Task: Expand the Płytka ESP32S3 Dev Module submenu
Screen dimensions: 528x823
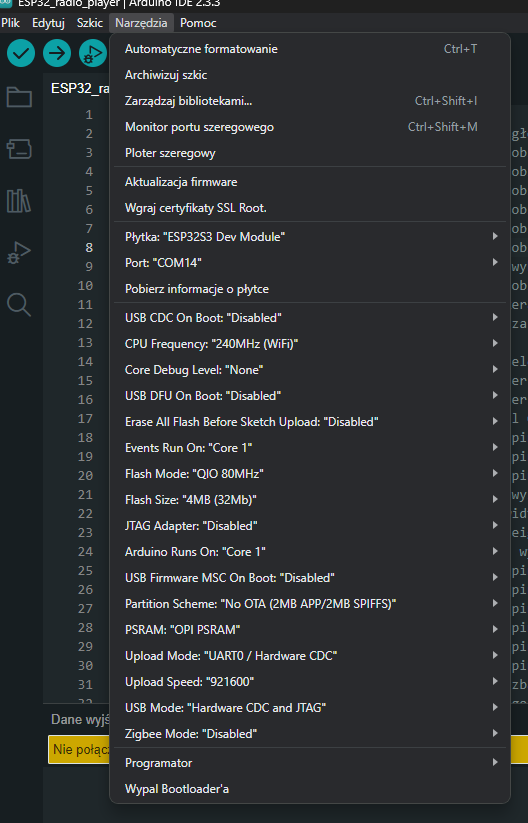Action: [310, 237]
